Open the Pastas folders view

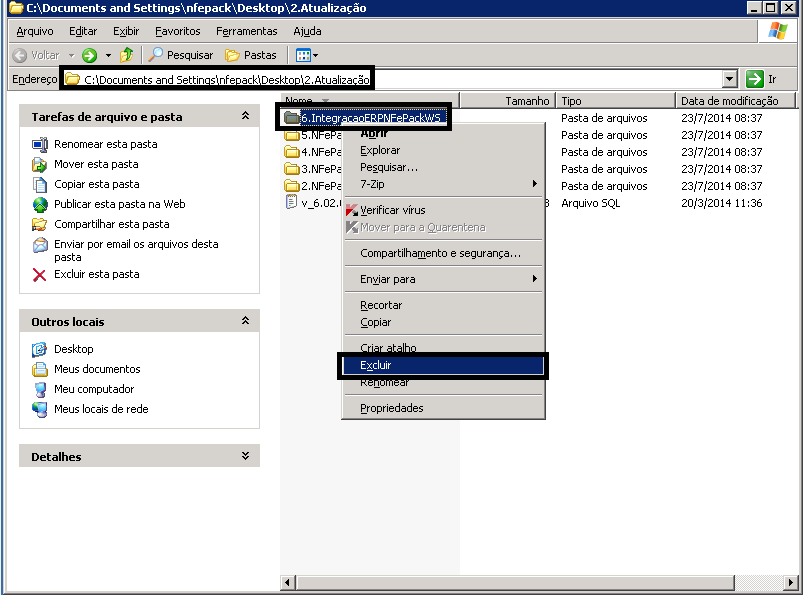point(251,55)
